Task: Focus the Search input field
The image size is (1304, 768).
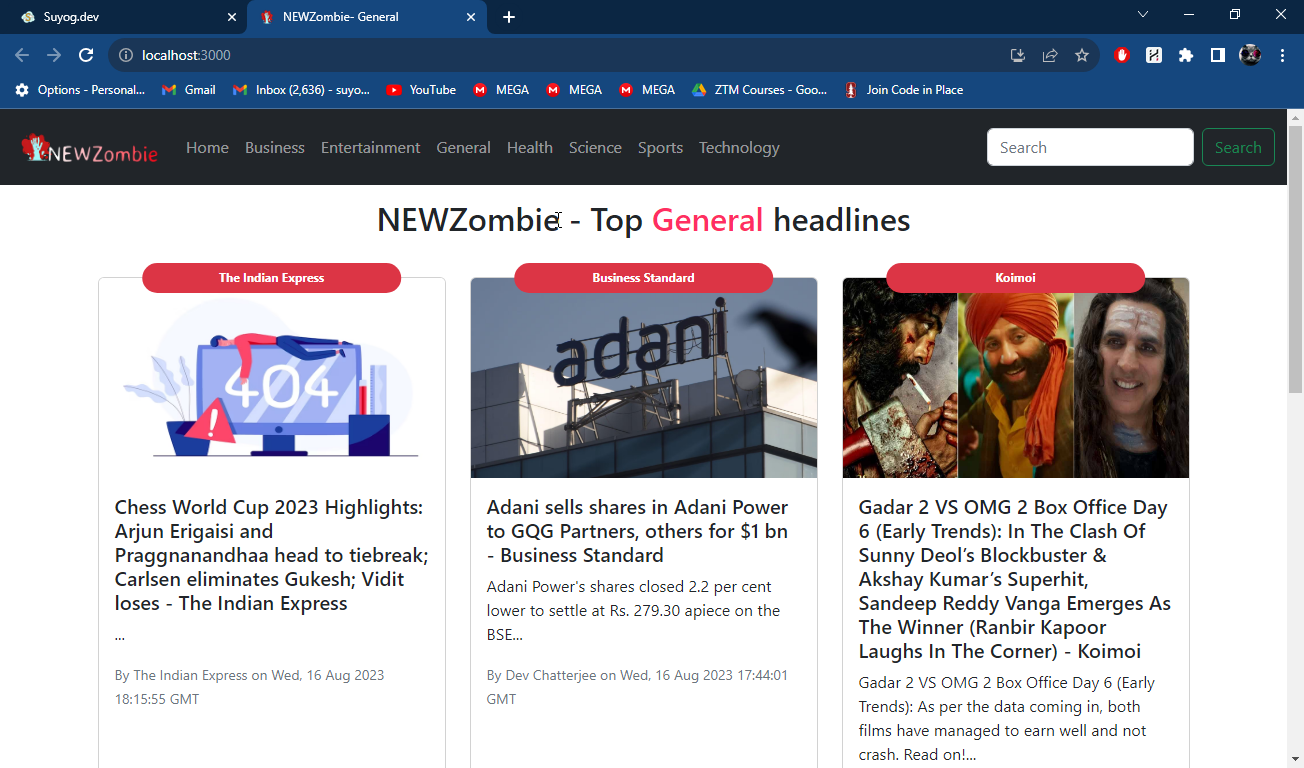Action: point(1090,147)
